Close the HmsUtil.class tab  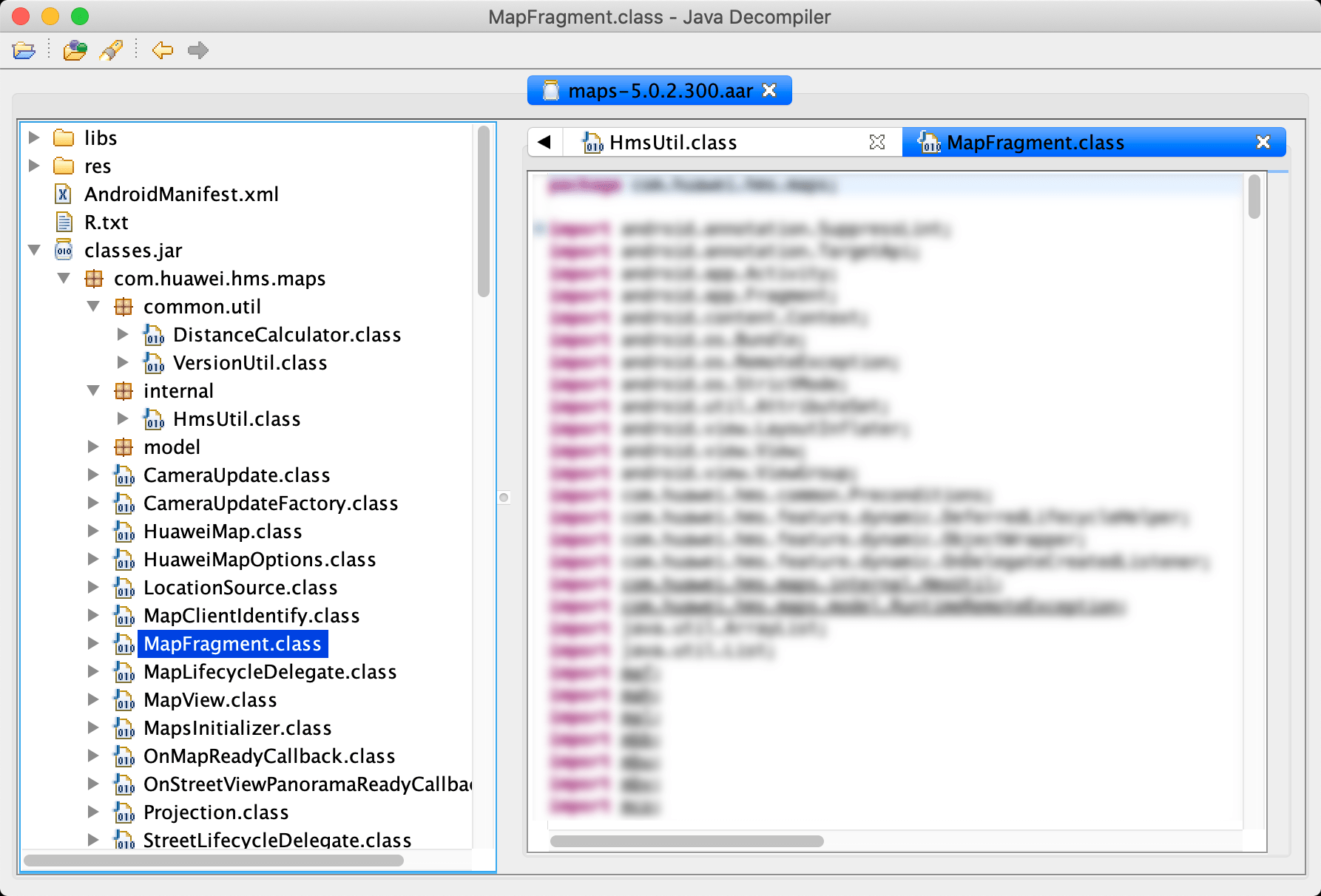[877, 142]
